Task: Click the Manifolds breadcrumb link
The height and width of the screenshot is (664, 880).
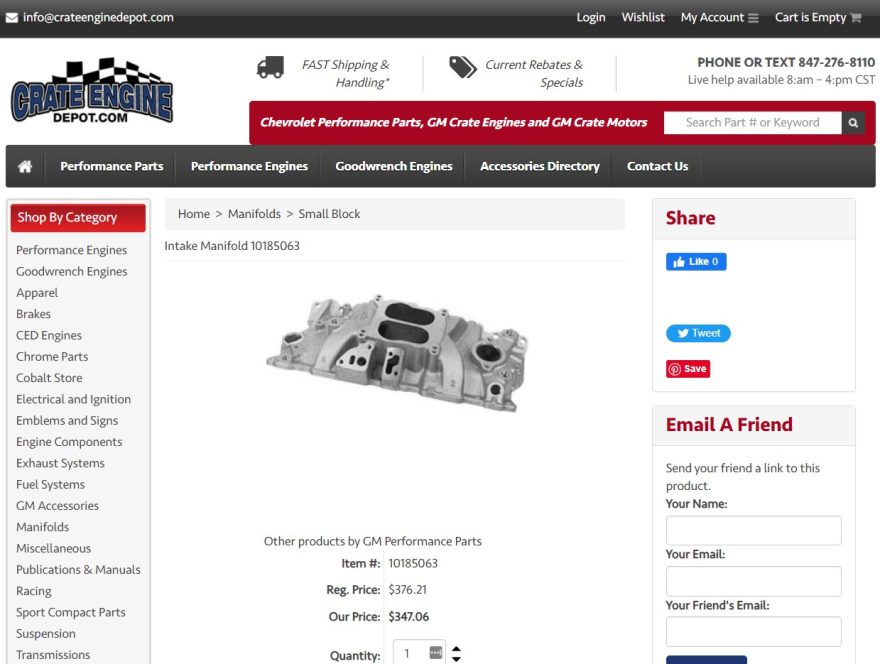Action: tap(254, 213)
